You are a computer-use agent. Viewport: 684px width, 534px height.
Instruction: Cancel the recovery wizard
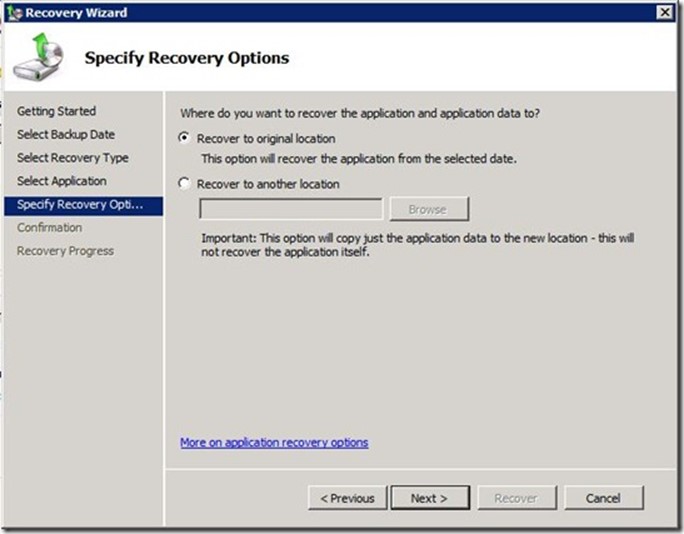tap(603, 498)
